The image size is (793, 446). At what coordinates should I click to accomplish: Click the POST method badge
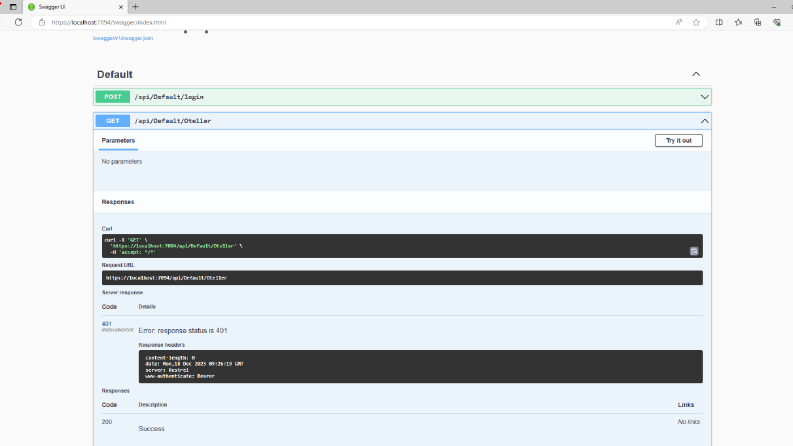[113, 97]
